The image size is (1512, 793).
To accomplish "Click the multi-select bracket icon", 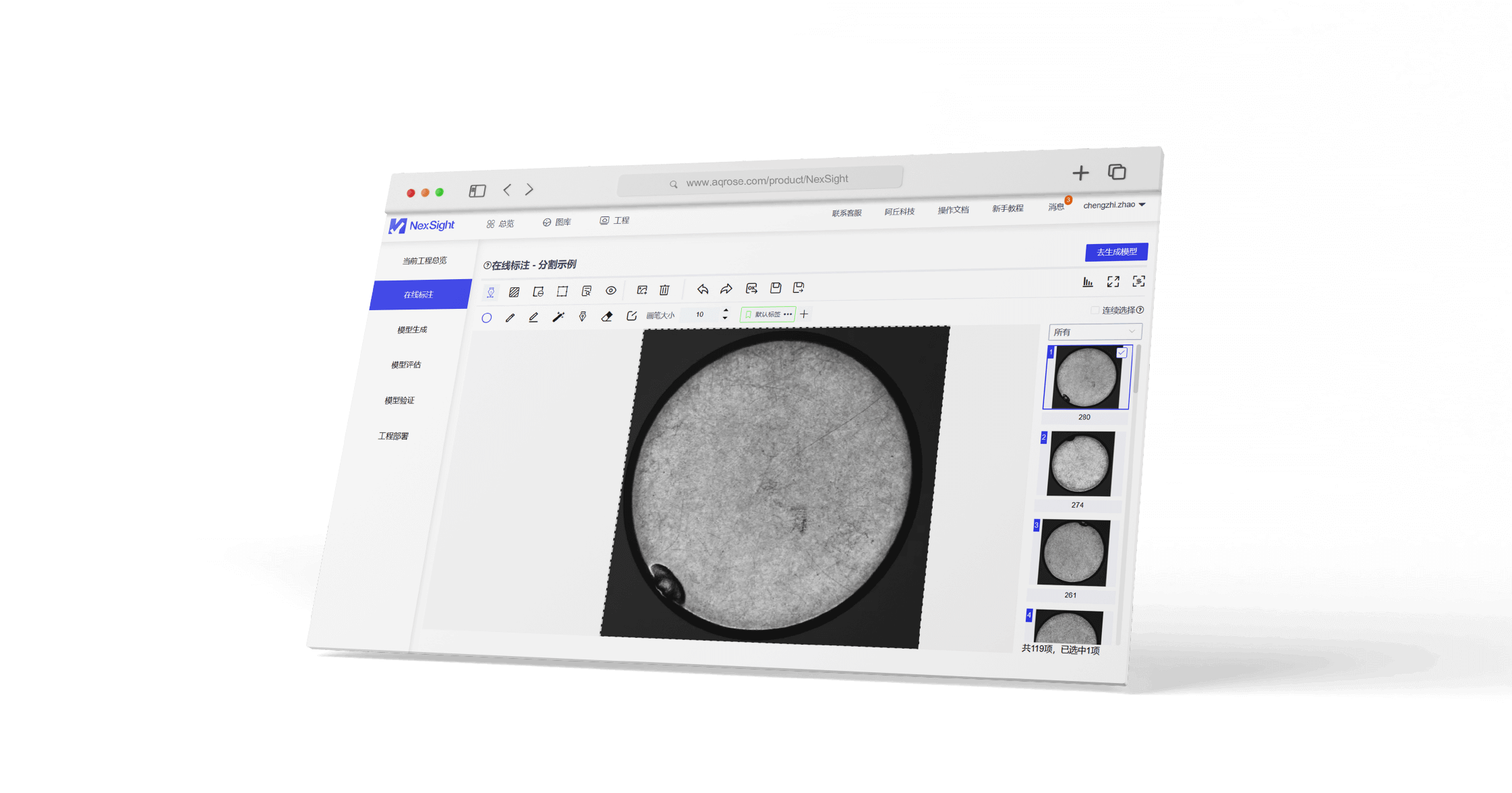I will click(x=1139, y=281).
